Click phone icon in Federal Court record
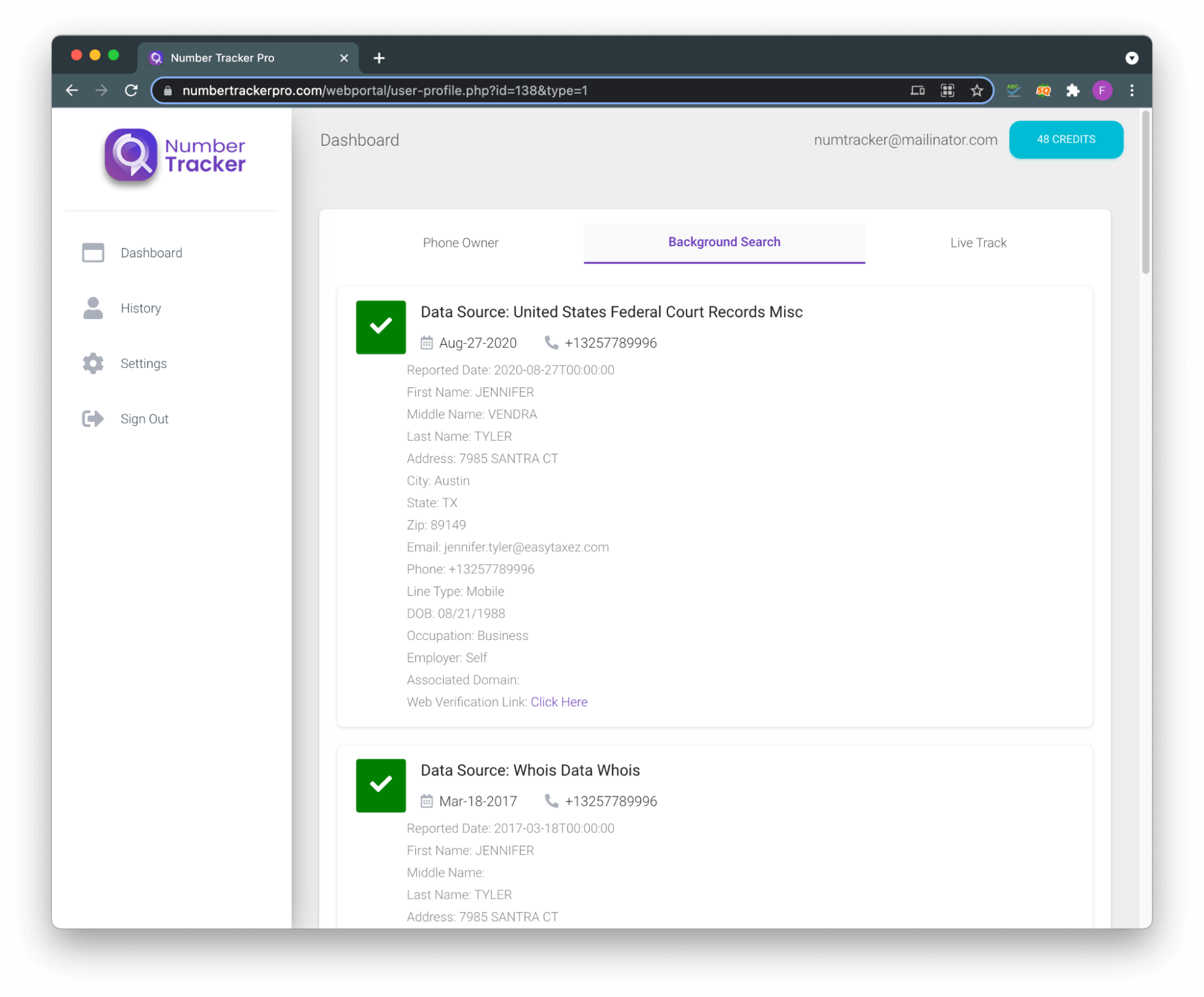The height and width of the screenshot is (997, 1204). tap(551, 342)
